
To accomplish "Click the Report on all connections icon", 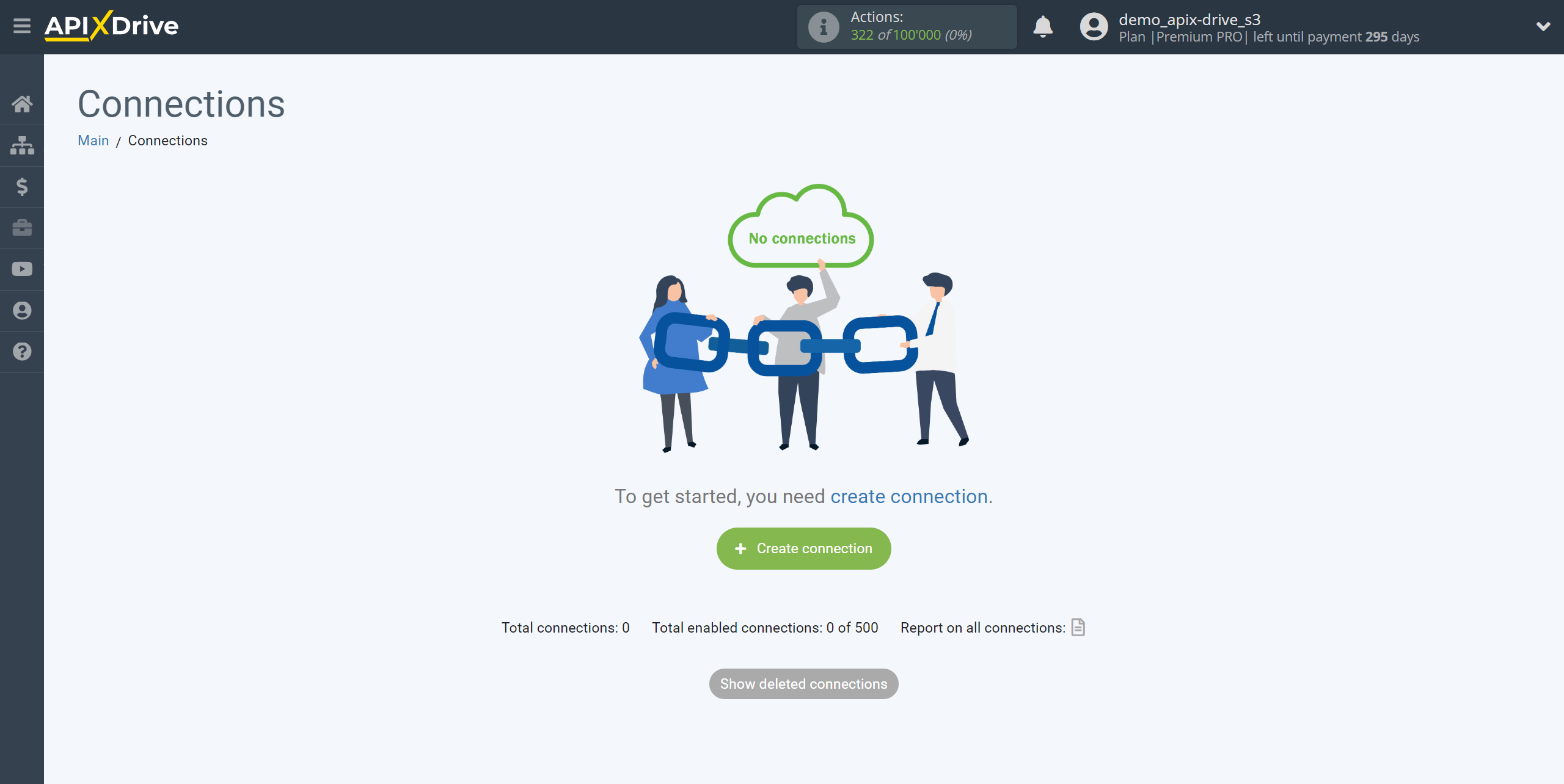I will (x=1078, y=627).
